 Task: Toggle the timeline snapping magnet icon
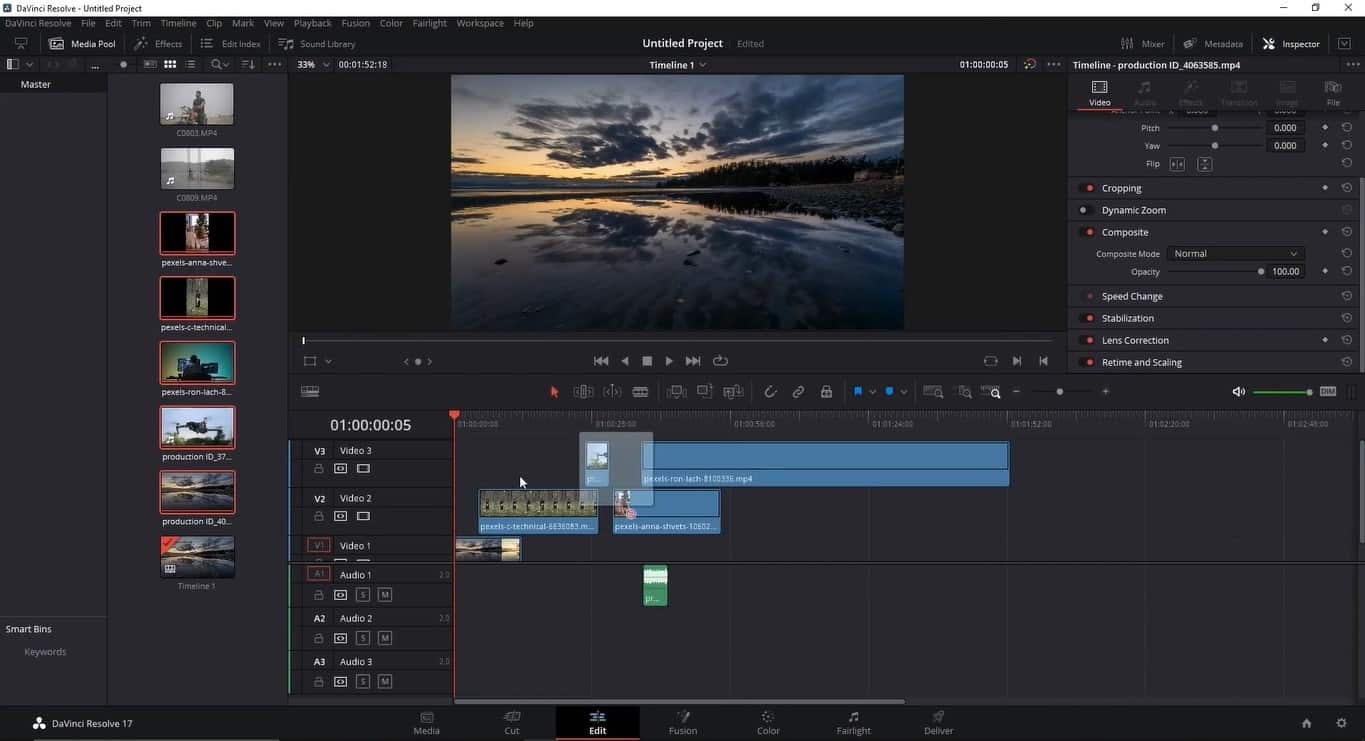pos(770,392)
